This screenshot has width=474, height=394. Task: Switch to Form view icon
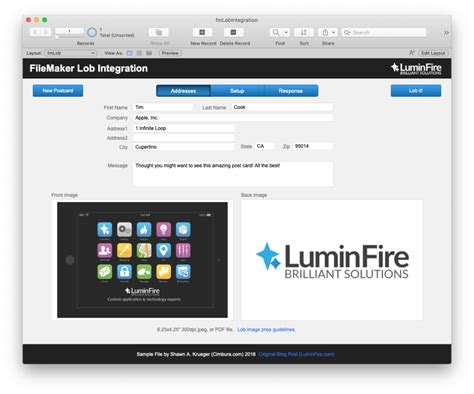pos(130,53)
